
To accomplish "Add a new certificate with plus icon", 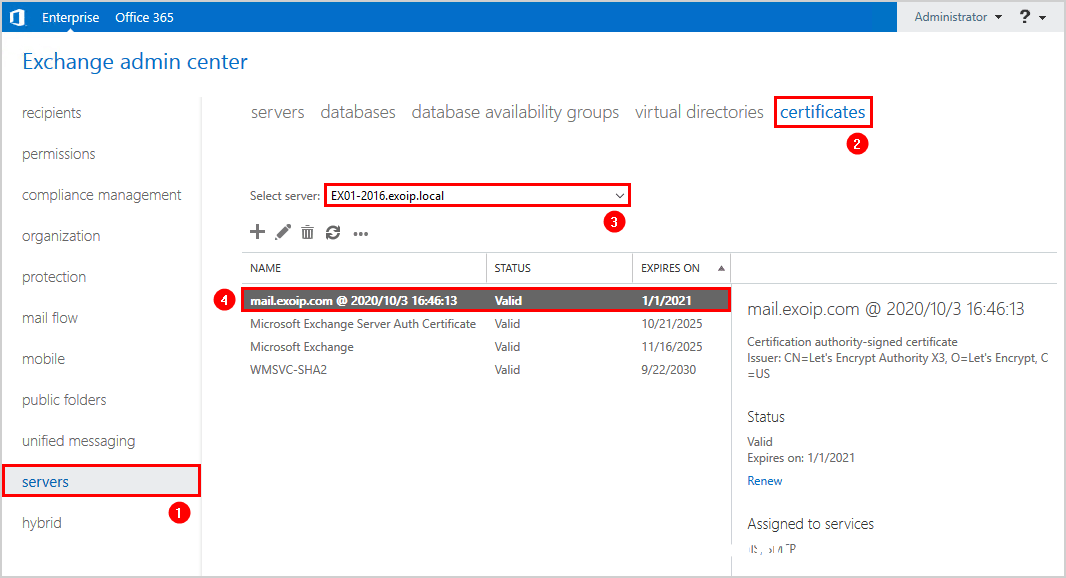I will pyautogui.click(x=257, y=232).
